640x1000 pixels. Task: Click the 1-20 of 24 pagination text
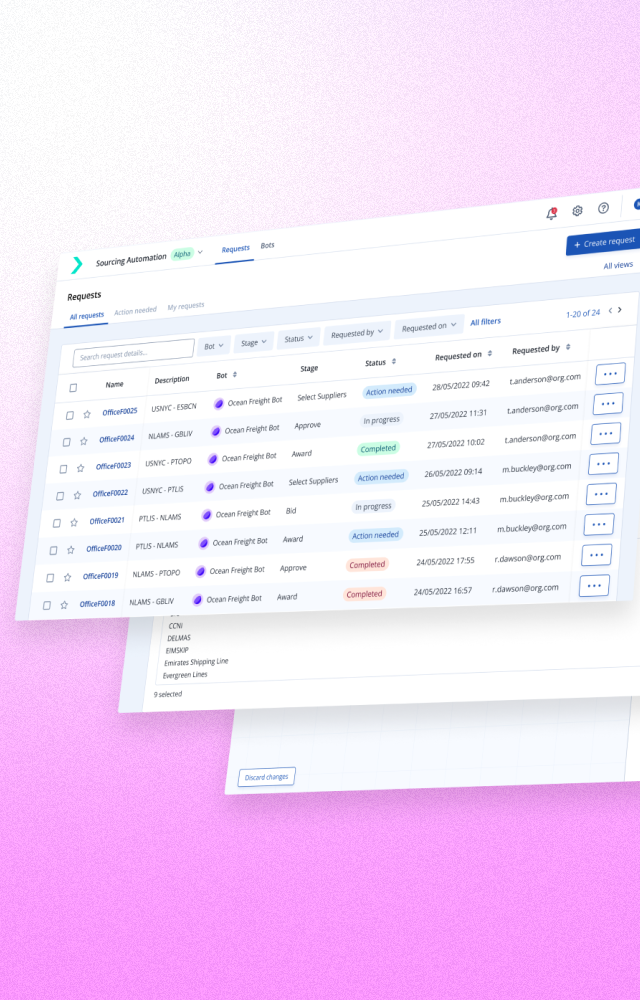click(583, 314)
